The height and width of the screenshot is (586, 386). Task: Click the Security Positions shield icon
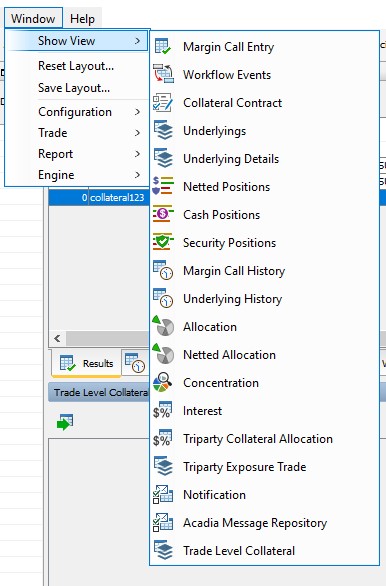[163, 243]
